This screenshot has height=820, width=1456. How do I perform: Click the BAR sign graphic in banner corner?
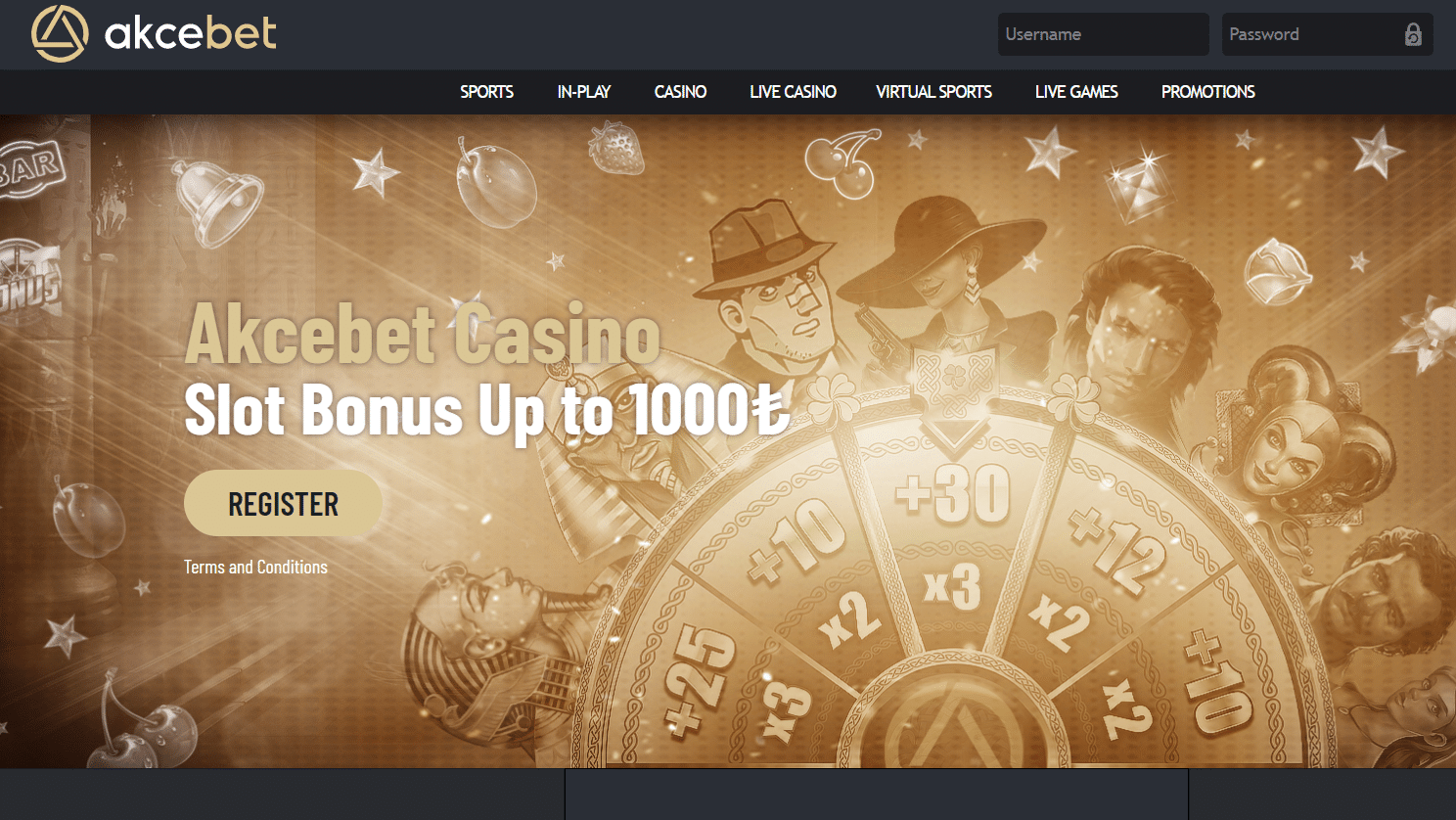tap(31, 168)
